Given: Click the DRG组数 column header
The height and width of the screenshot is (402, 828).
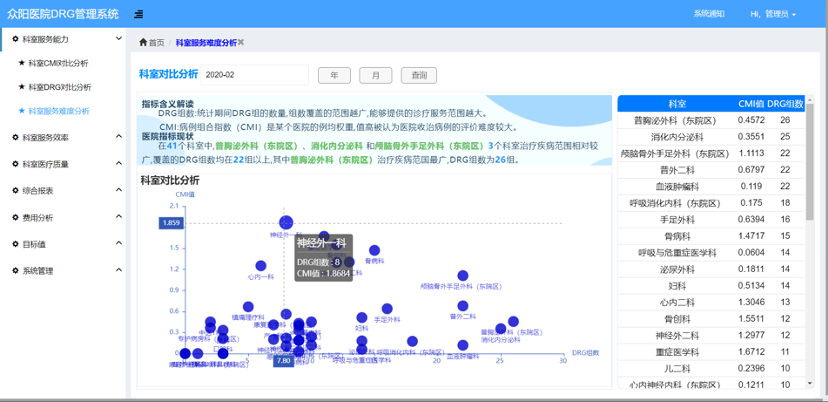Looking at the screenshot, I should tap(785, 104).
